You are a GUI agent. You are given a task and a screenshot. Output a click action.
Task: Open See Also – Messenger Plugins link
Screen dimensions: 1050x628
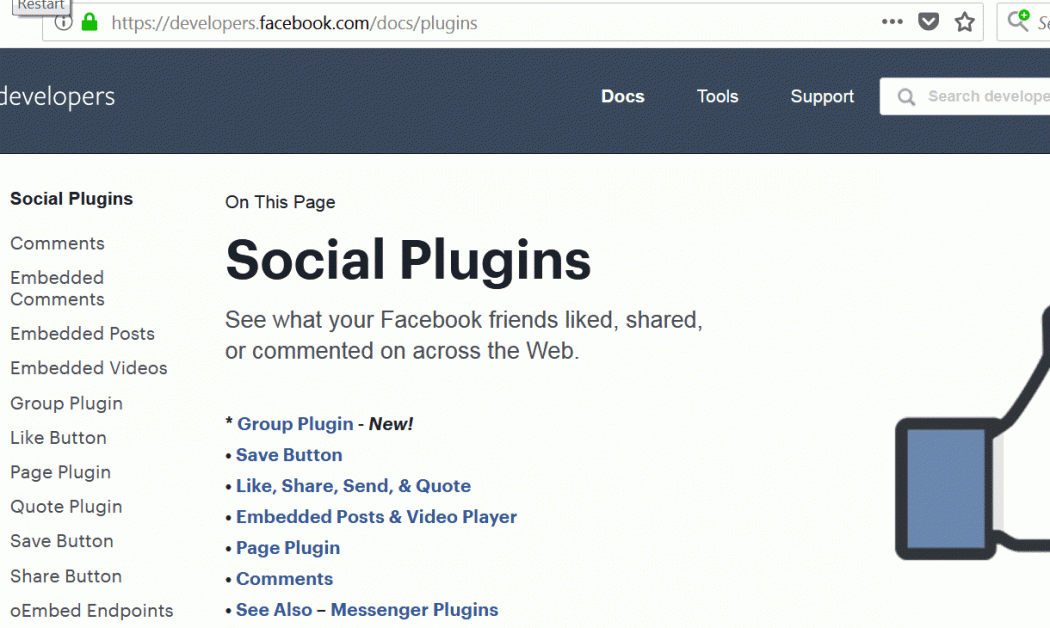pyautogui.click(x=367, y=610)
